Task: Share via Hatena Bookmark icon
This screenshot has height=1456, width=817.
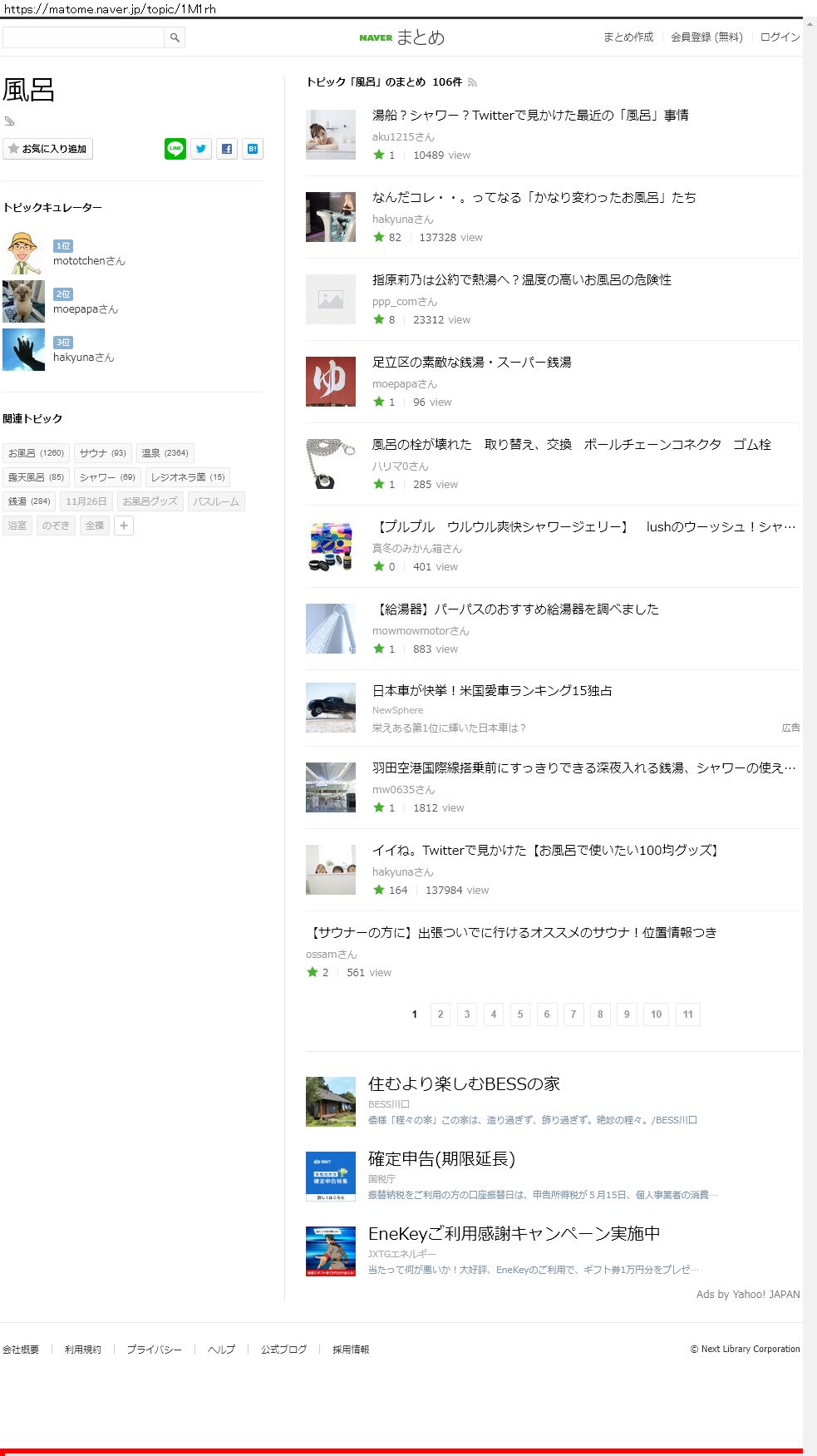Action: pyautogui.click(x=253, y=149)
